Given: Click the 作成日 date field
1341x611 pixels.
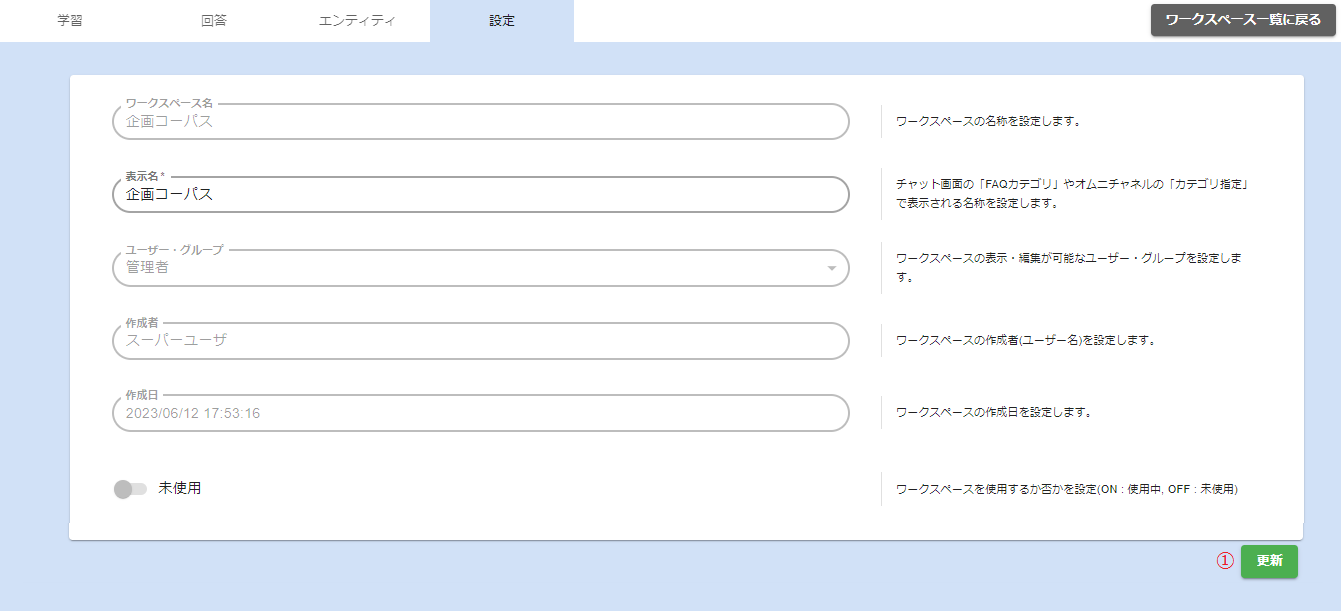Looking at the screenshot, I should [480, 413].
